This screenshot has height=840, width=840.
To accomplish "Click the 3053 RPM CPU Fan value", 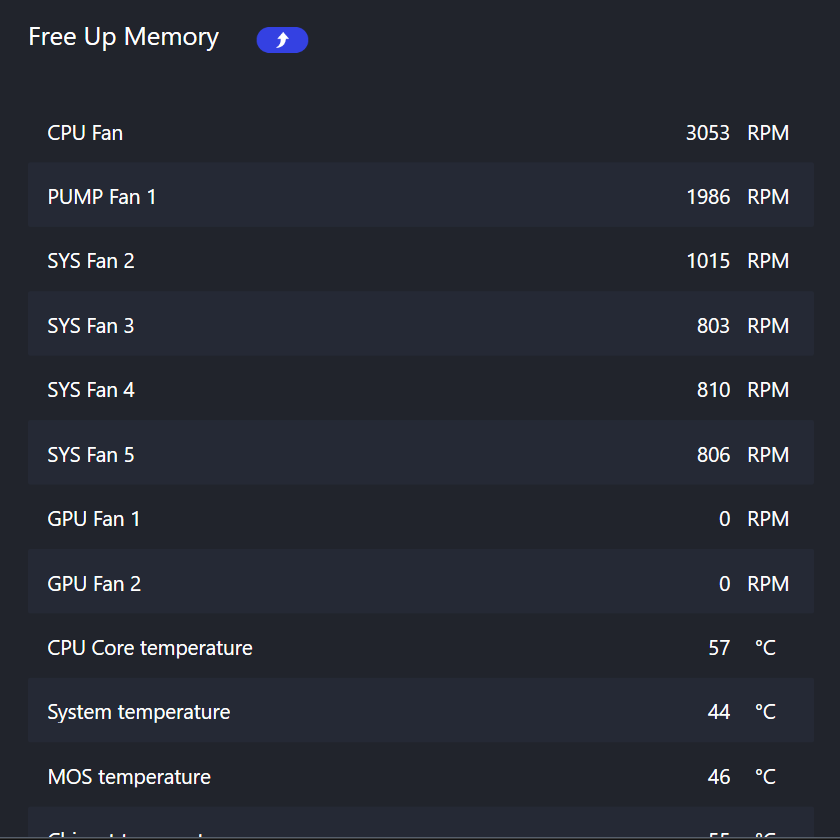I will click(737, 133).
